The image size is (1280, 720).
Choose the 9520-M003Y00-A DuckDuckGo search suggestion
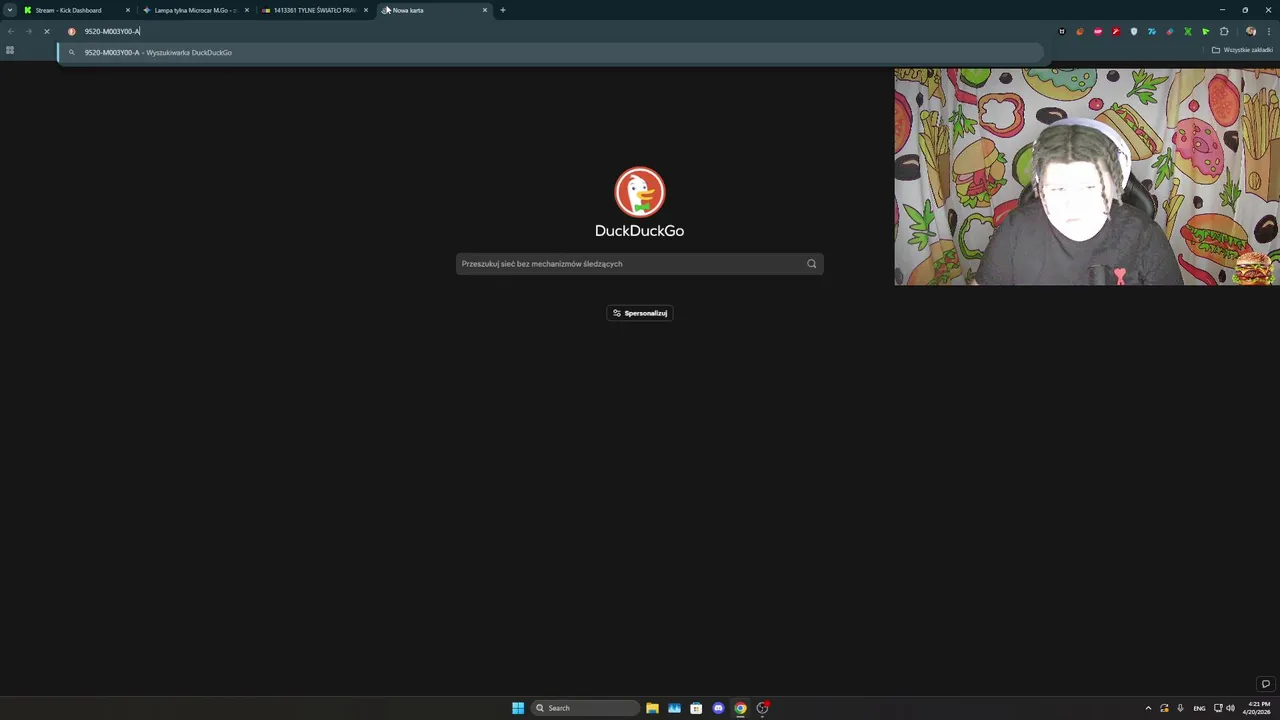click(x=550, y=52)
